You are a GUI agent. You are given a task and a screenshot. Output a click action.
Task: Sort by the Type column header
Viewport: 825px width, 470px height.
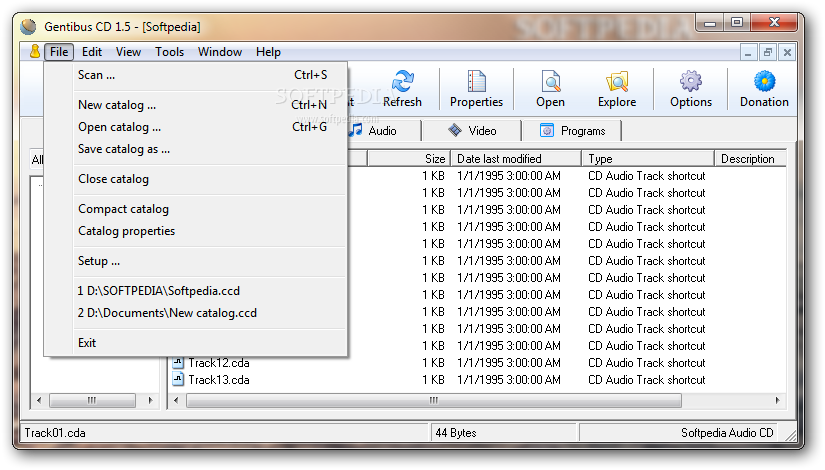648,159
